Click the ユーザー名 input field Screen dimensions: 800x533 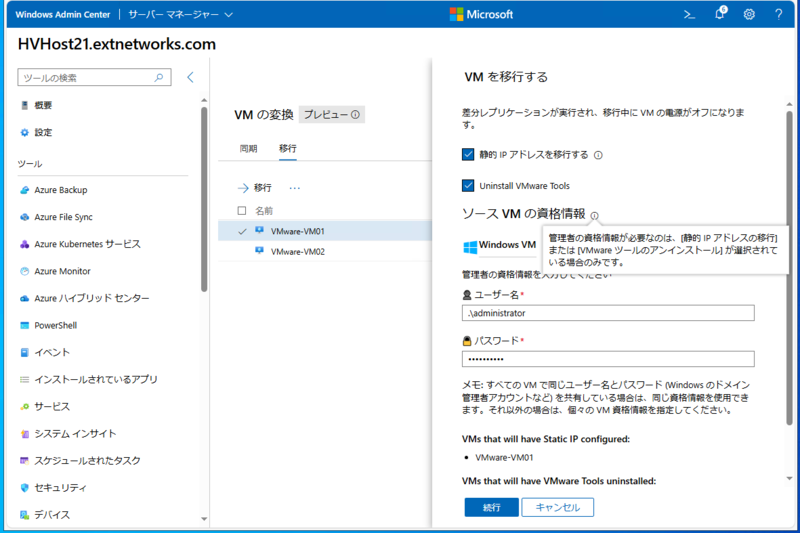608,313
